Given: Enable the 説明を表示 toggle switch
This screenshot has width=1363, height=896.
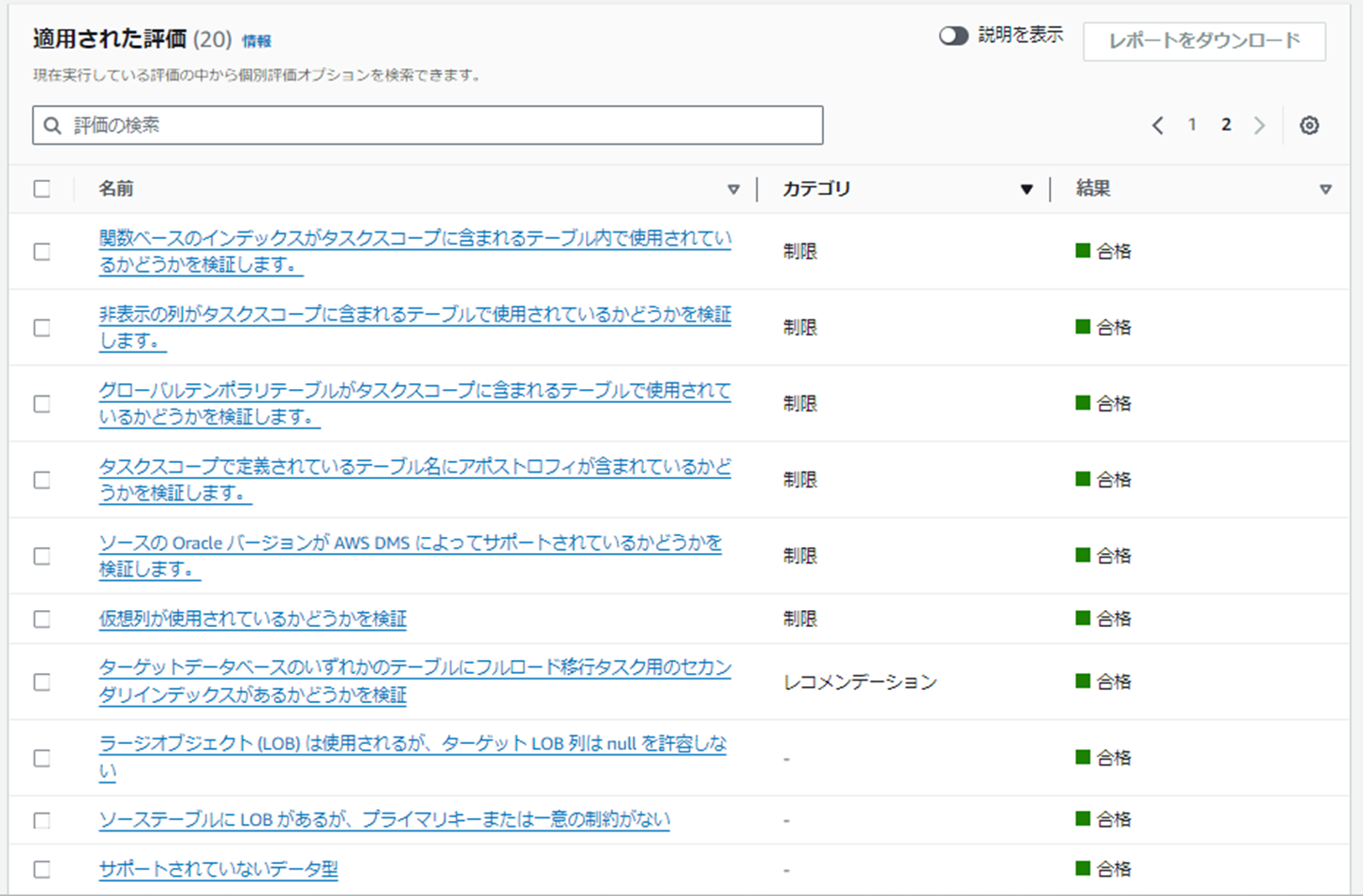Looking at the screenshot, I should click(955, 36).
